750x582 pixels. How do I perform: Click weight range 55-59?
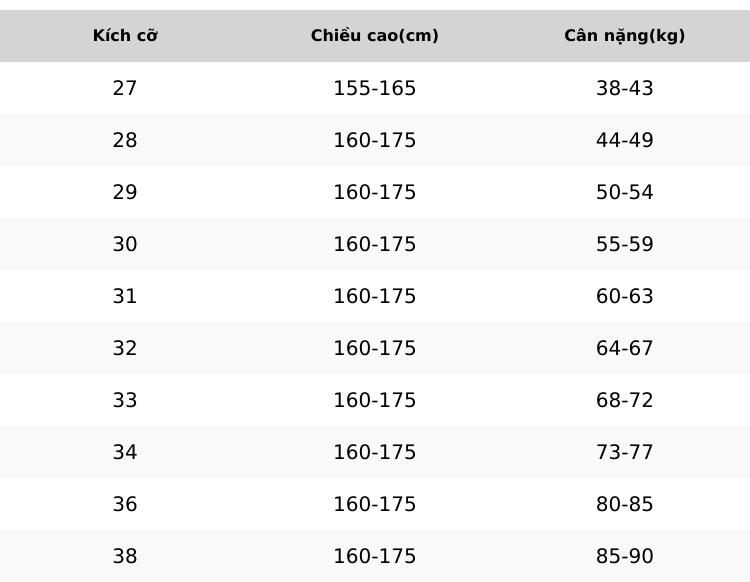624,244
